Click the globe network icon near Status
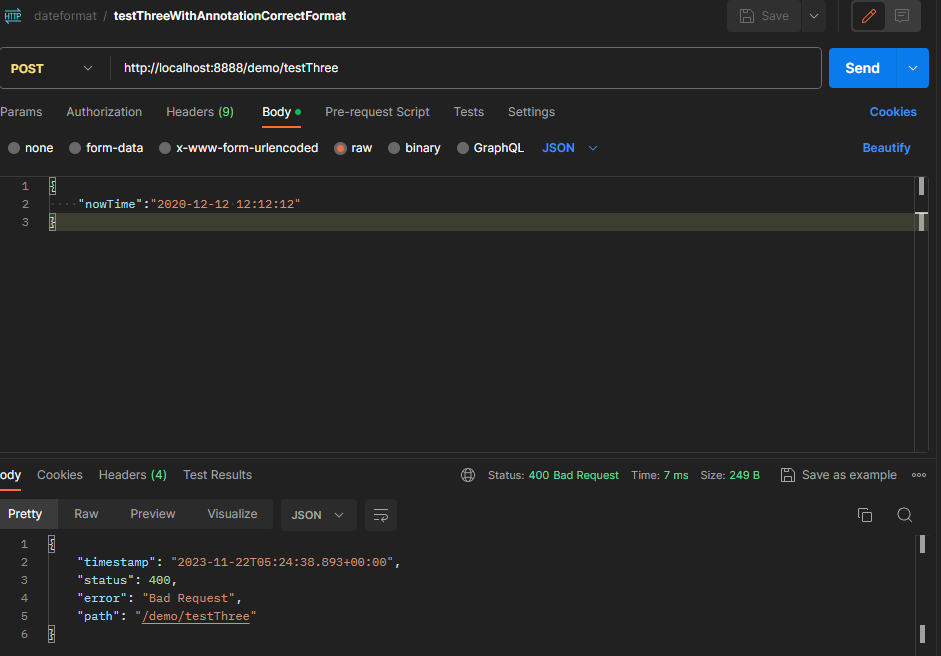This screenshot has width=941, height=656. (468, 475)
